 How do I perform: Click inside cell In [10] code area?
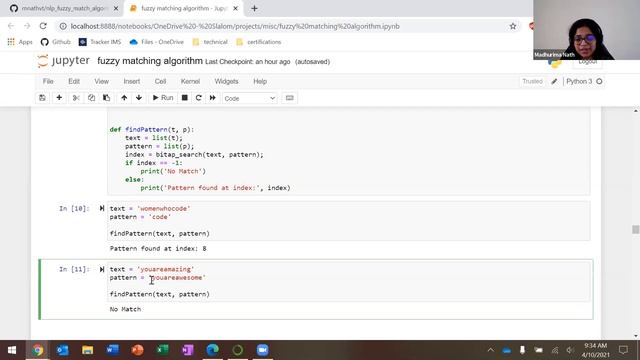pyautogui.click(x=349, y=221)
